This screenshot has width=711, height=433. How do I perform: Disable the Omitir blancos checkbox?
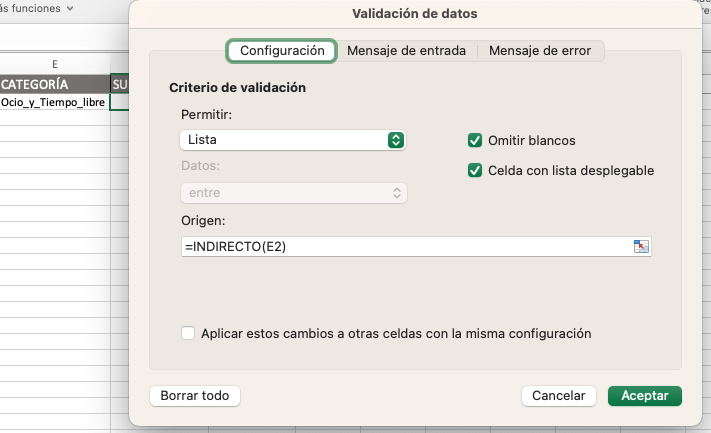pos(476,141)
